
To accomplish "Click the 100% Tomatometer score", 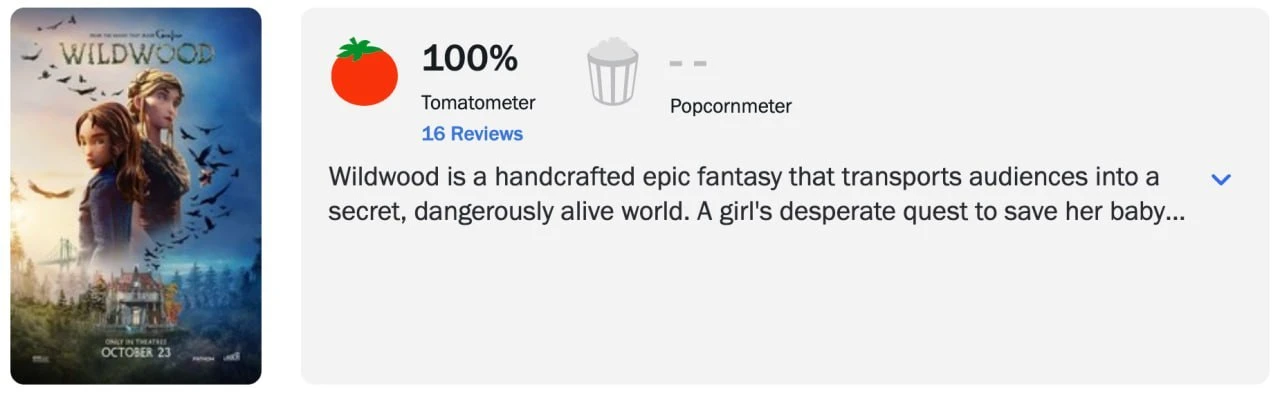I will tap(470, 58).
